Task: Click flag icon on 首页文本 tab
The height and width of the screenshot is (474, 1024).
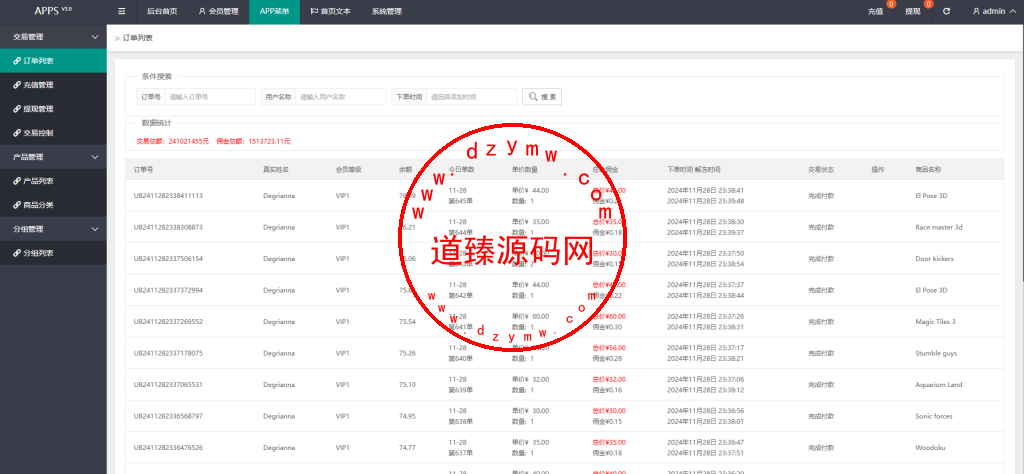Action: tap(314, 11)
